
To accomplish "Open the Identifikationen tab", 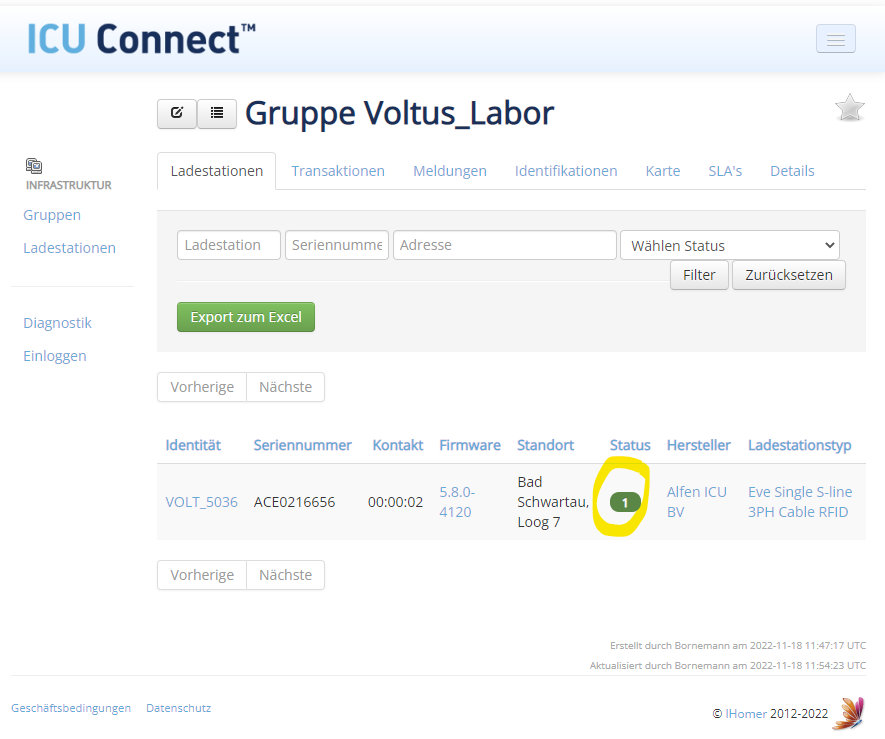I will [566, 171].
